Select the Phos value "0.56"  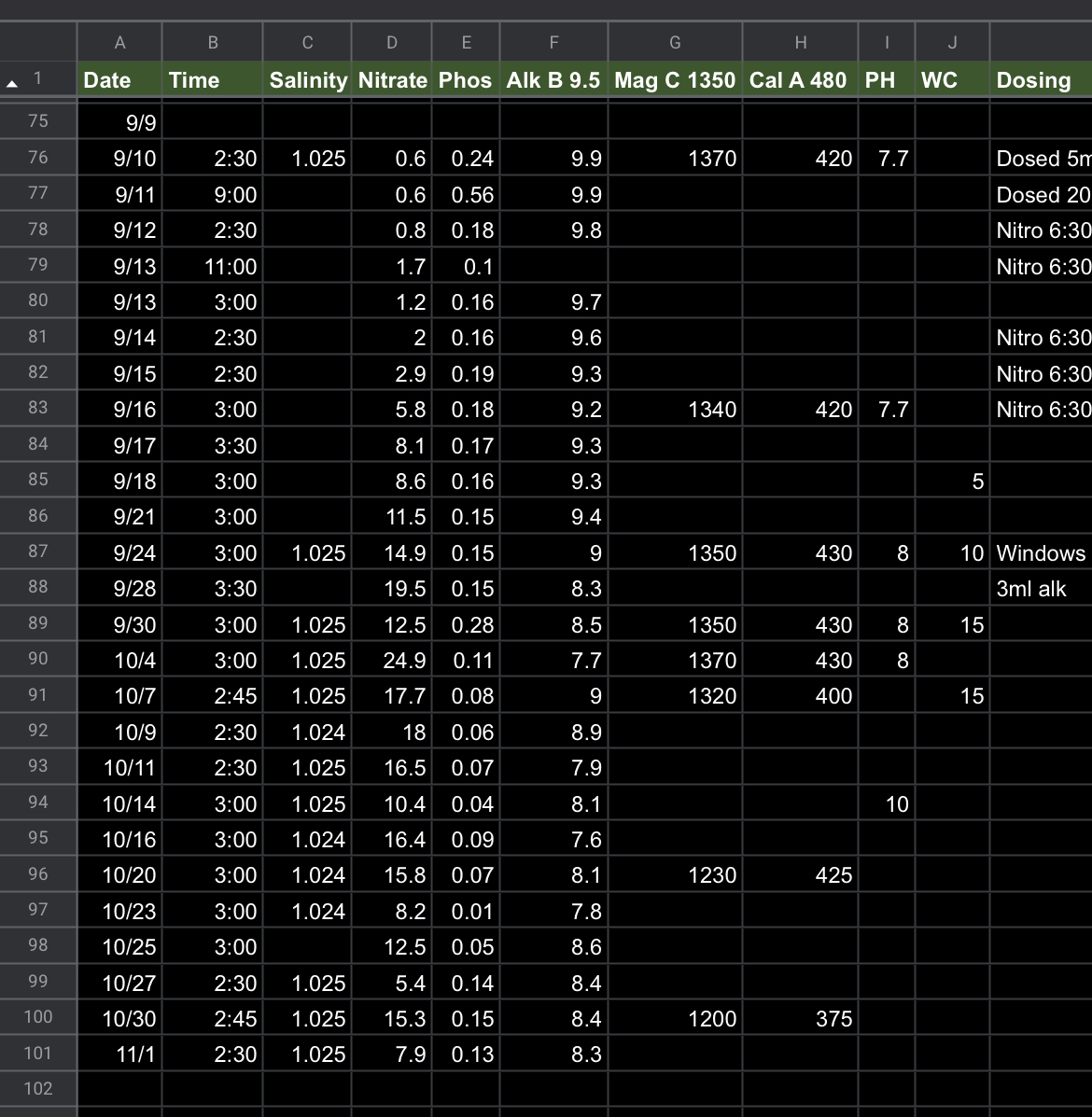[x=466, y=194]
